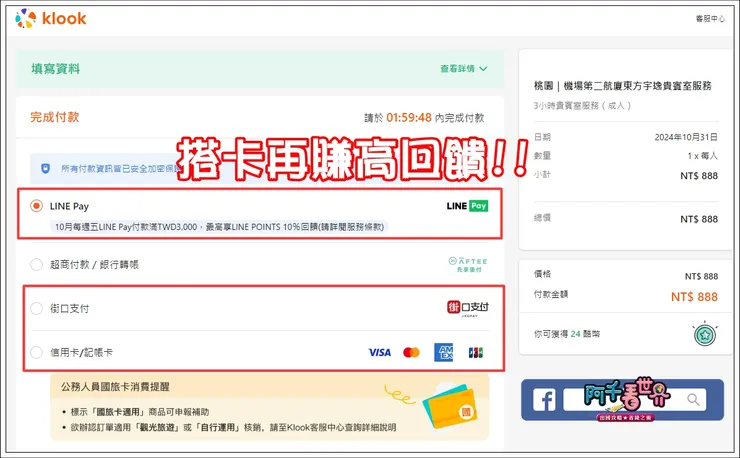740x458 pixels.
Task: Click the 街口支付 JKOPAY logo
Action: [468, 308]
